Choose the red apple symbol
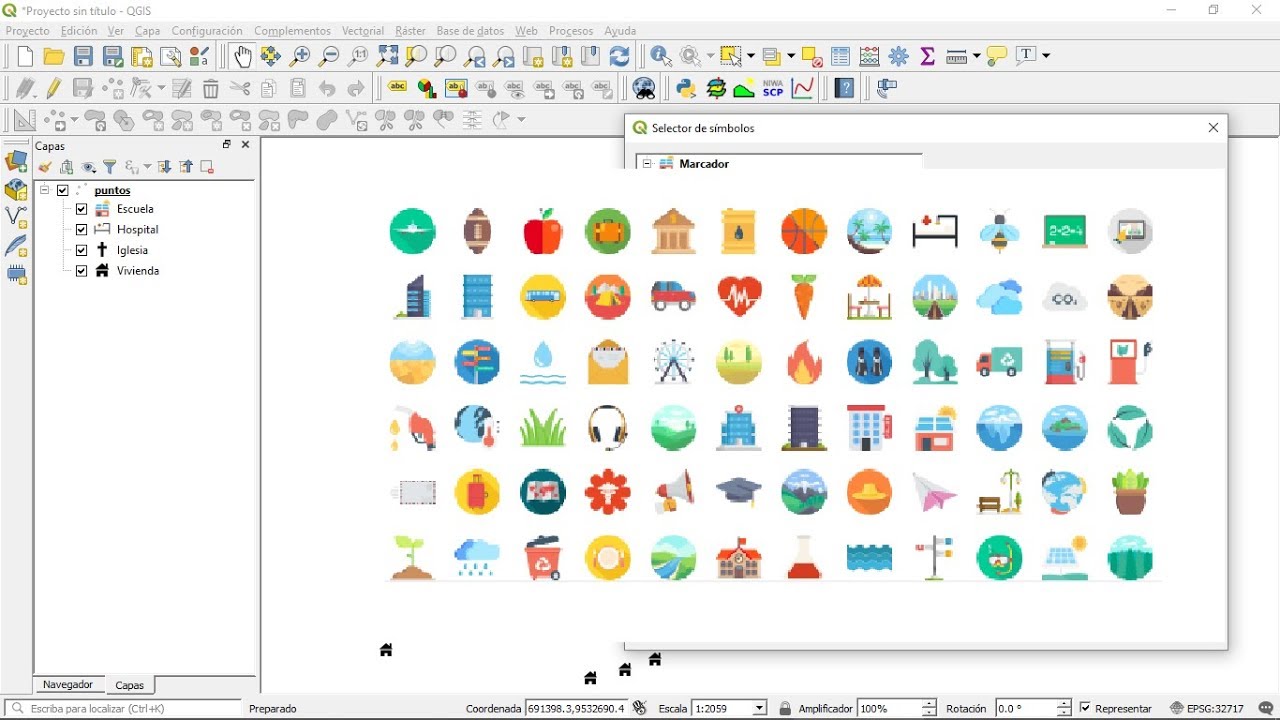This screenshot has height=720, width=1280. coord(543,231)
